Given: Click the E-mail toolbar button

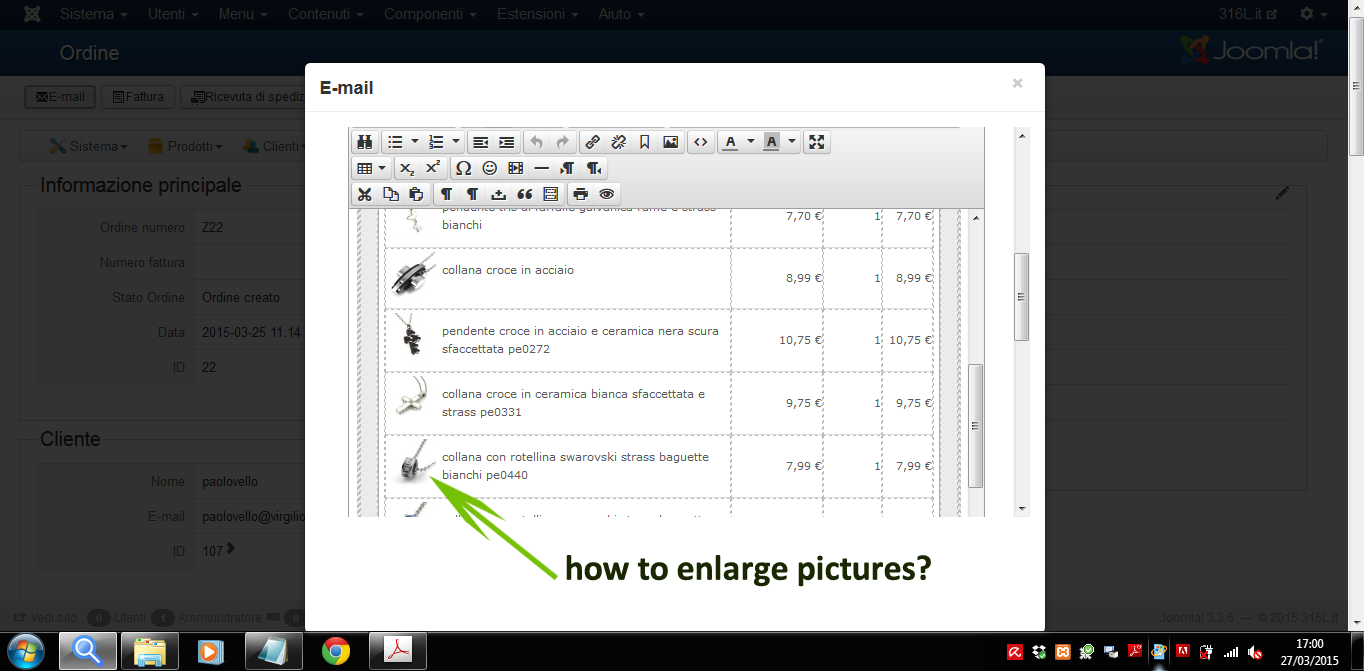Looking at the screenshot, I should click(x=60, y=97).
